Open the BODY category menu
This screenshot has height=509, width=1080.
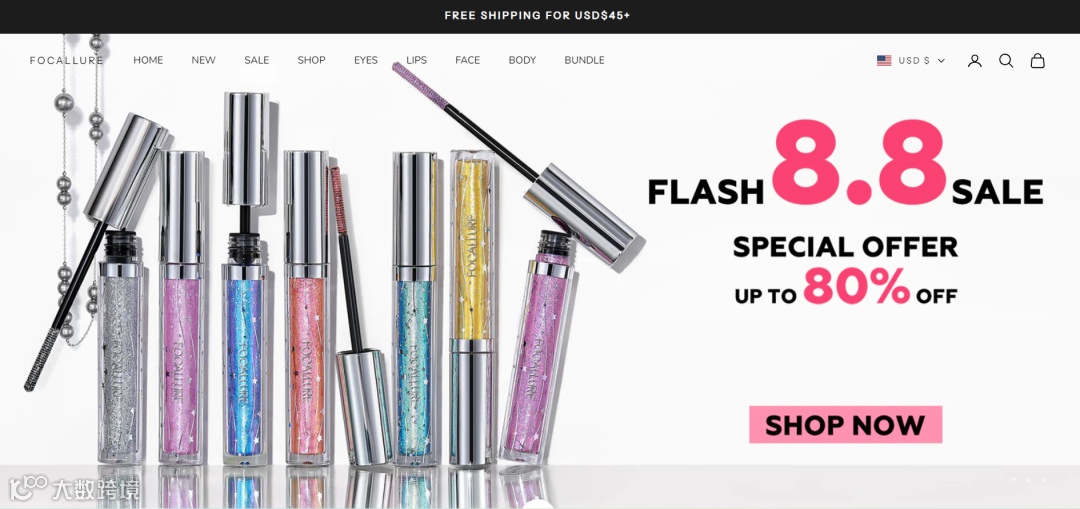522,61
